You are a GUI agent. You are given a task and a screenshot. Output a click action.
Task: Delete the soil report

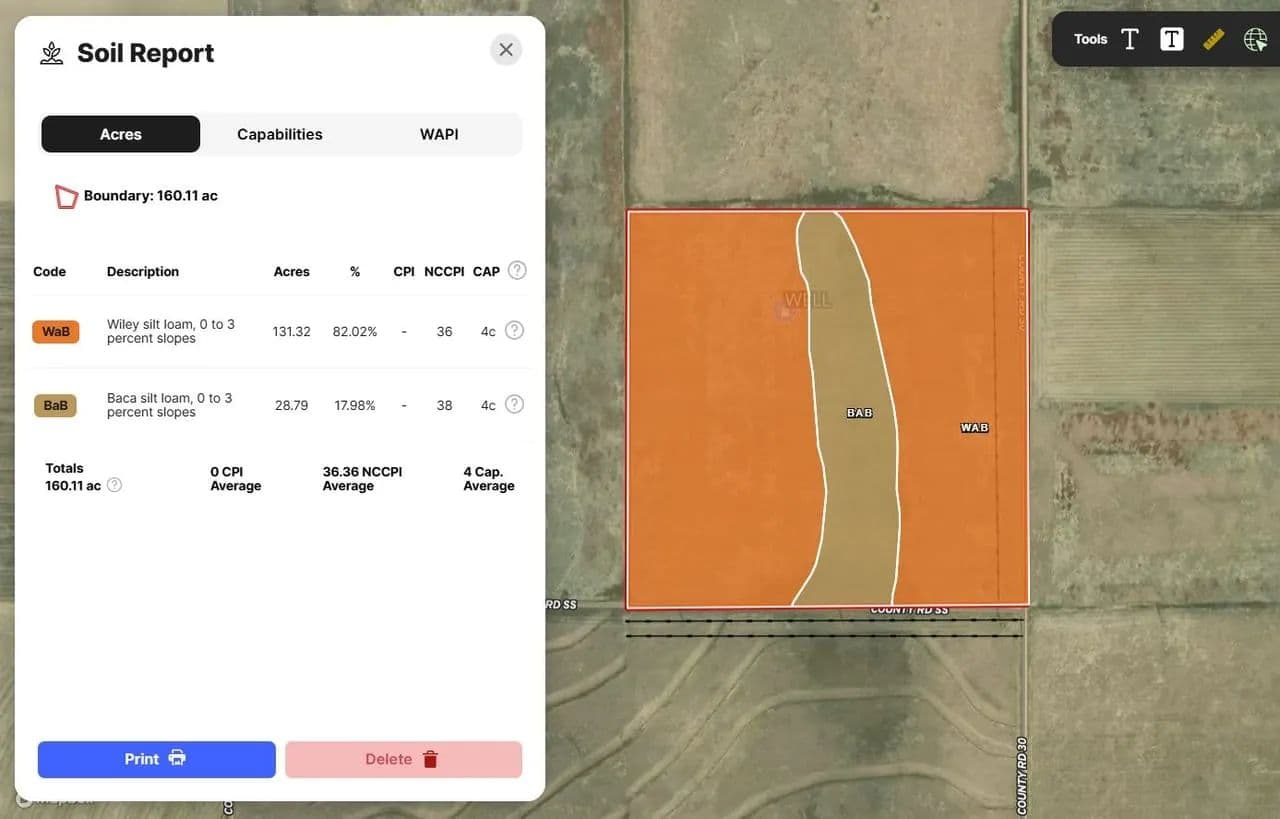pos(403,759)
